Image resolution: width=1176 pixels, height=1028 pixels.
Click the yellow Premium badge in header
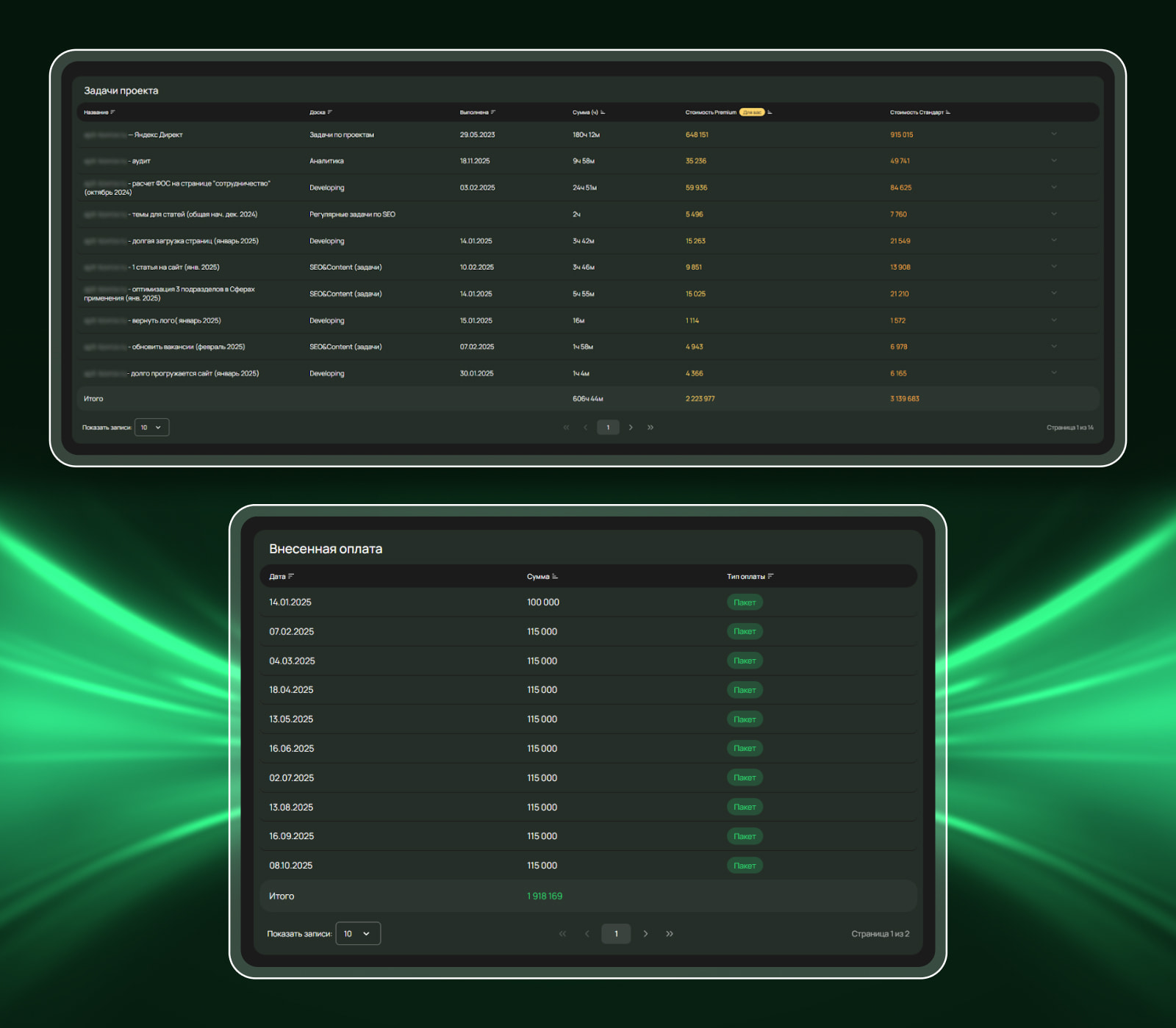click(x=752, y=112)
